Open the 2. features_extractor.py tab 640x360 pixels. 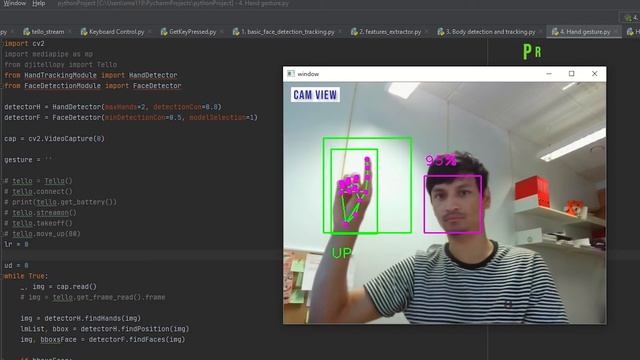click(390, 31)
